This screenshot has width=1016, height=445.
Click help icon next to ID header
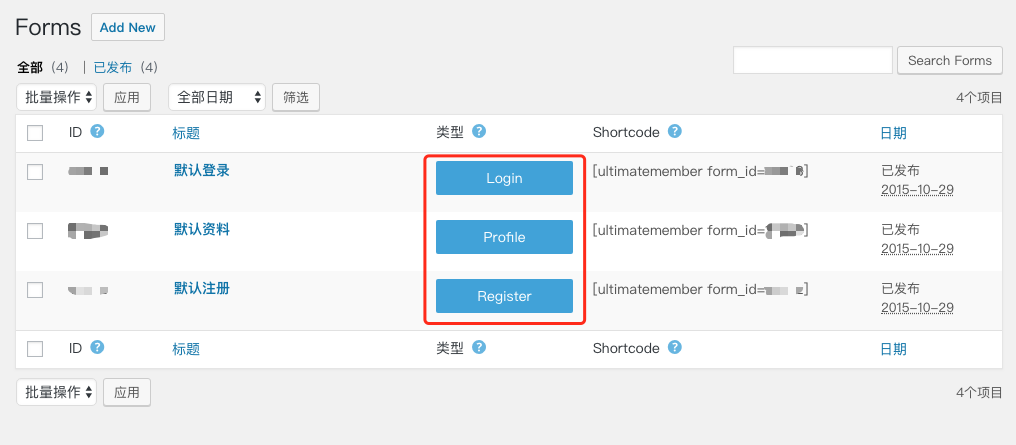[97, 131]
